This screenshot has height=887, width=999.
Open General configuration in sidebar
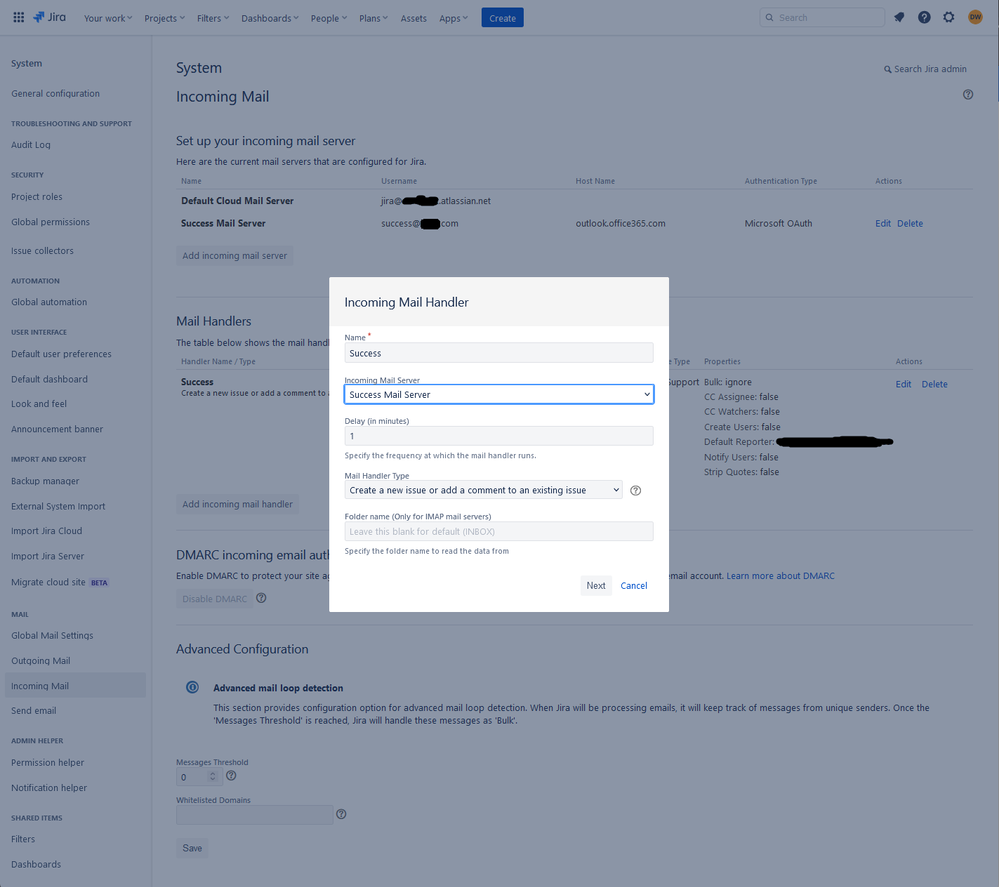coord(55,93)
